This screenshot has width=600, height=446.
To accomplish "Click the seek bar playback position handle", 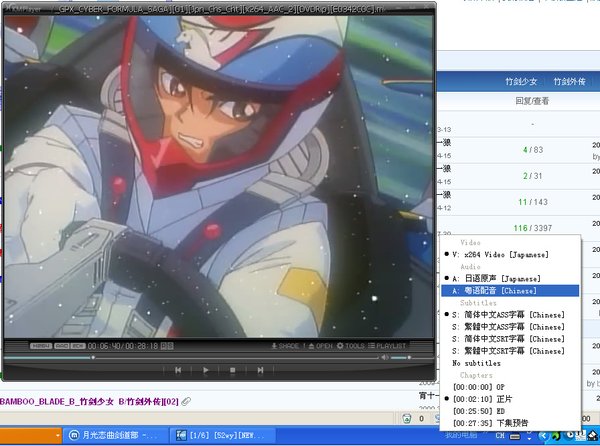I will click(x=93, y=358).
